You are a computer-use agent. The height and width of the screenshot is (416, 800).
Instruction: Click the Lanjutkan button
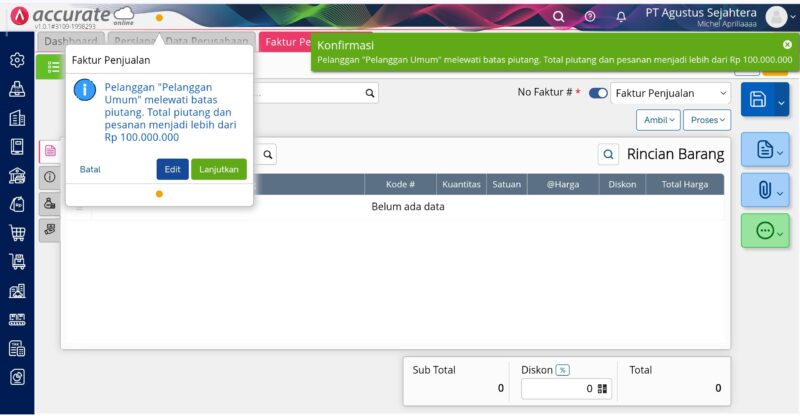click(x=219, y=169)
